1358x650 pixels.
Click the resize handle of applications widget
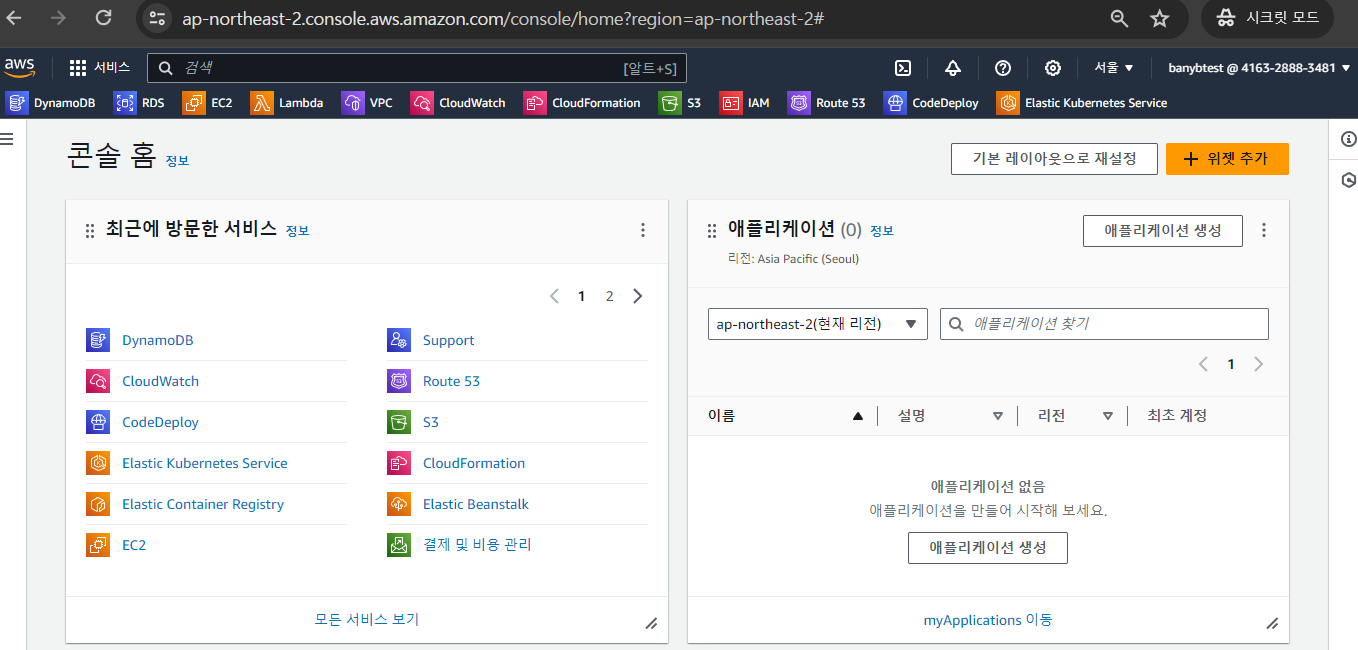(1272, 623)
